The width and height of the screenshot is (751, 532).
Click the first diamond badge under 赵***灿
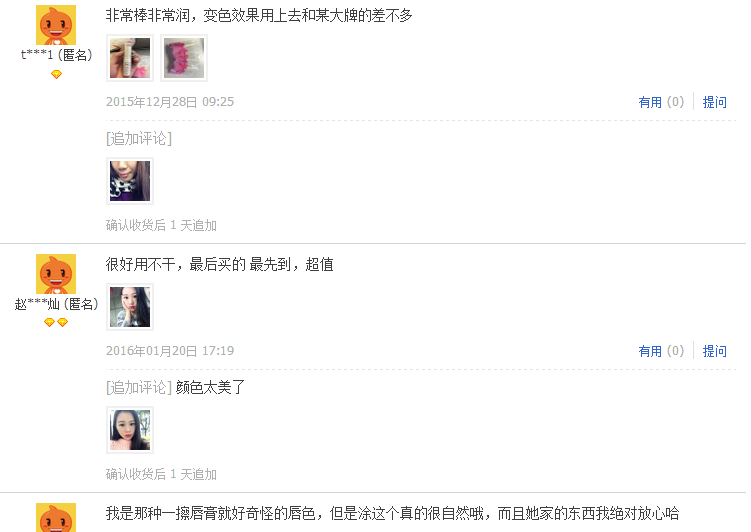pos(49,323)
